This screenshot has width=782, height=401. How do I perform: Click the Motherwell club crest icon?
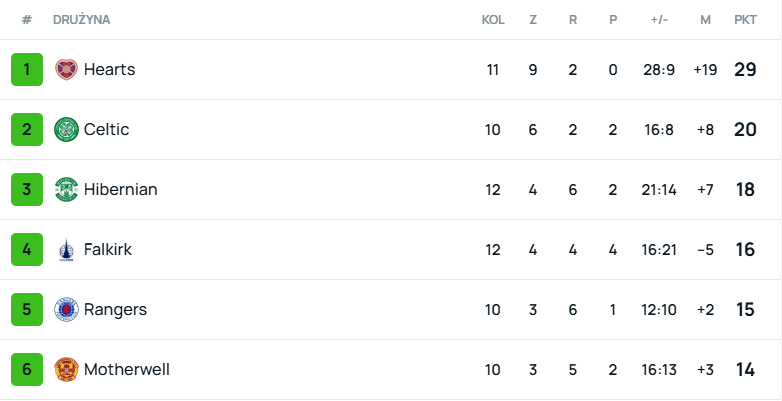[66, 370]
